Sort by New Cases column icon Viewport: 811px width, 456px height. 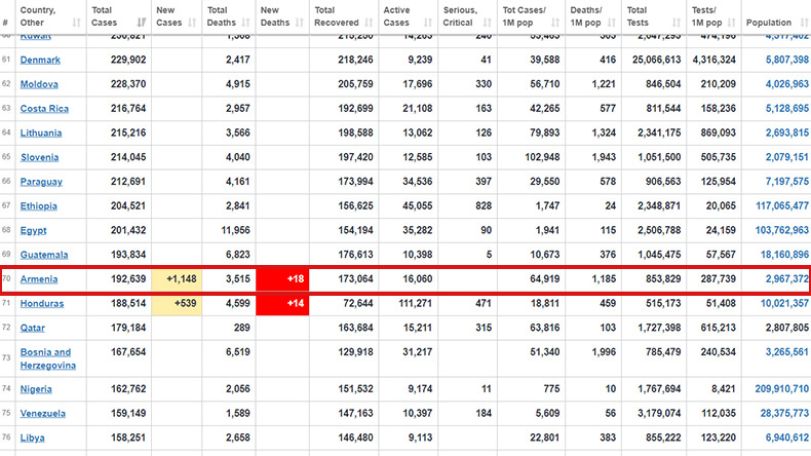pos(192,22)
